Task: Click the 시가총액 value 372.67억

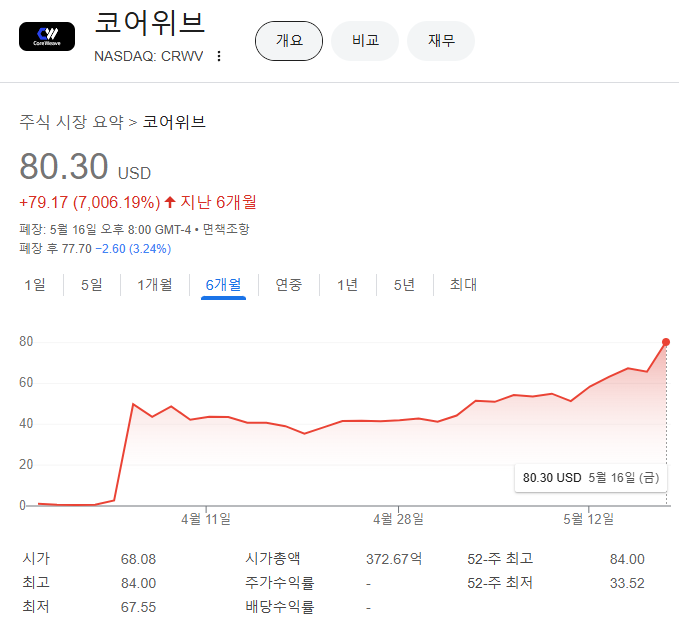Action: pyautogui.click(x=394, y=559)
